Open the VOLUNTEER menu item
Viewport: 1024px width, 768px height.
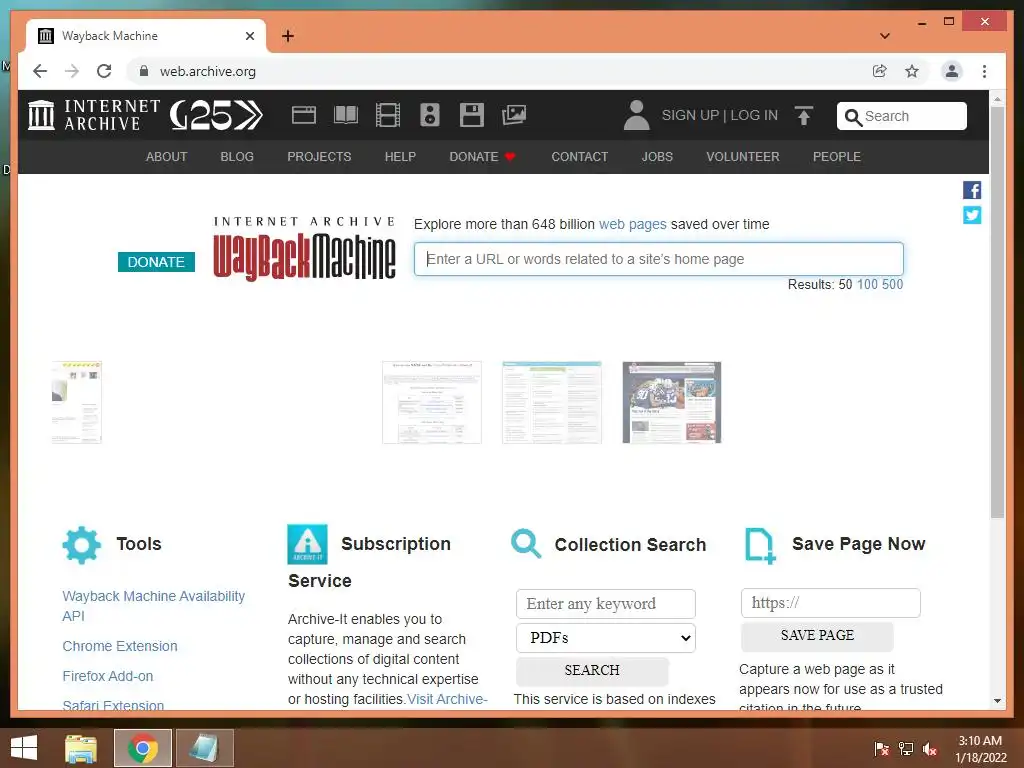click(x=743, y=157)
